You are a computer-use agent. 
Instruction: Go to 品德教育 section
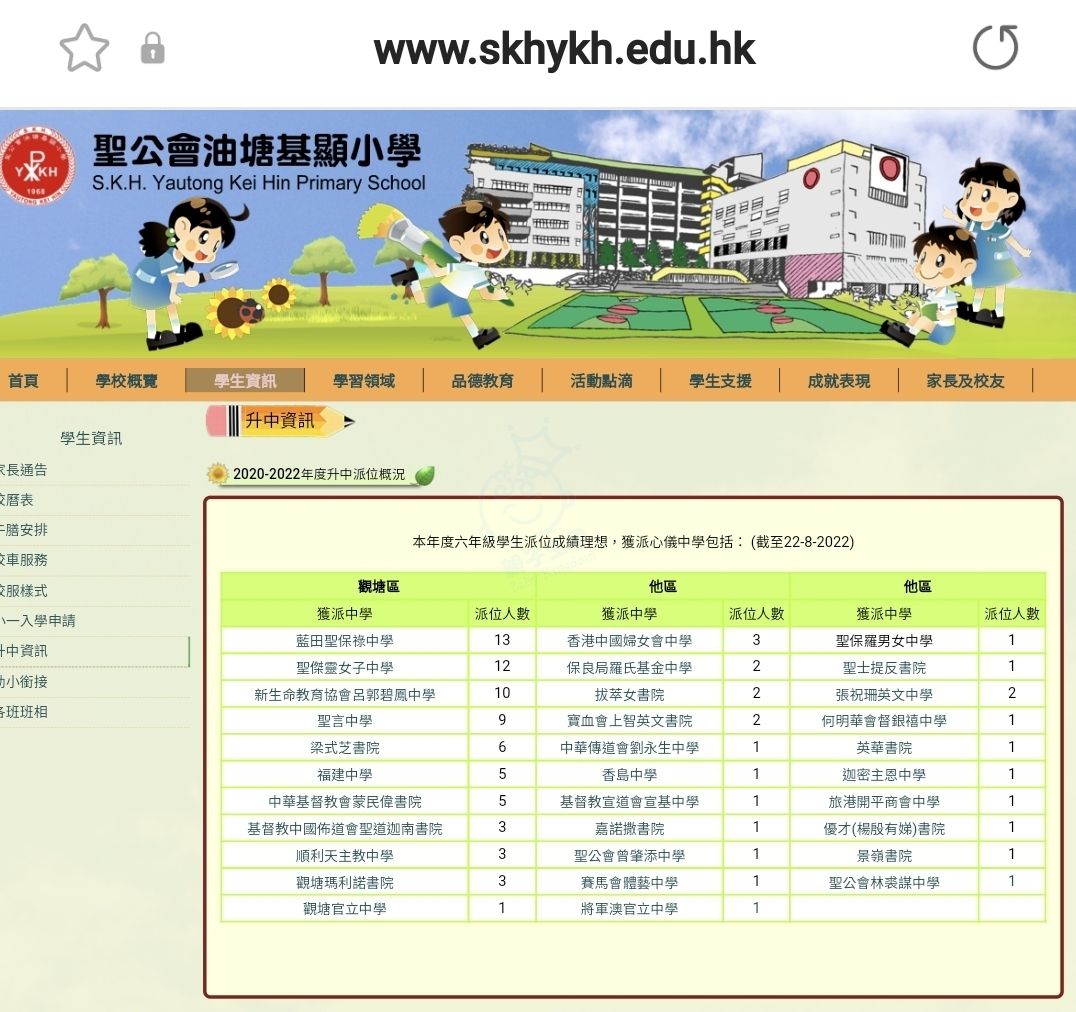pyautogui.click(x=482, y=381)
